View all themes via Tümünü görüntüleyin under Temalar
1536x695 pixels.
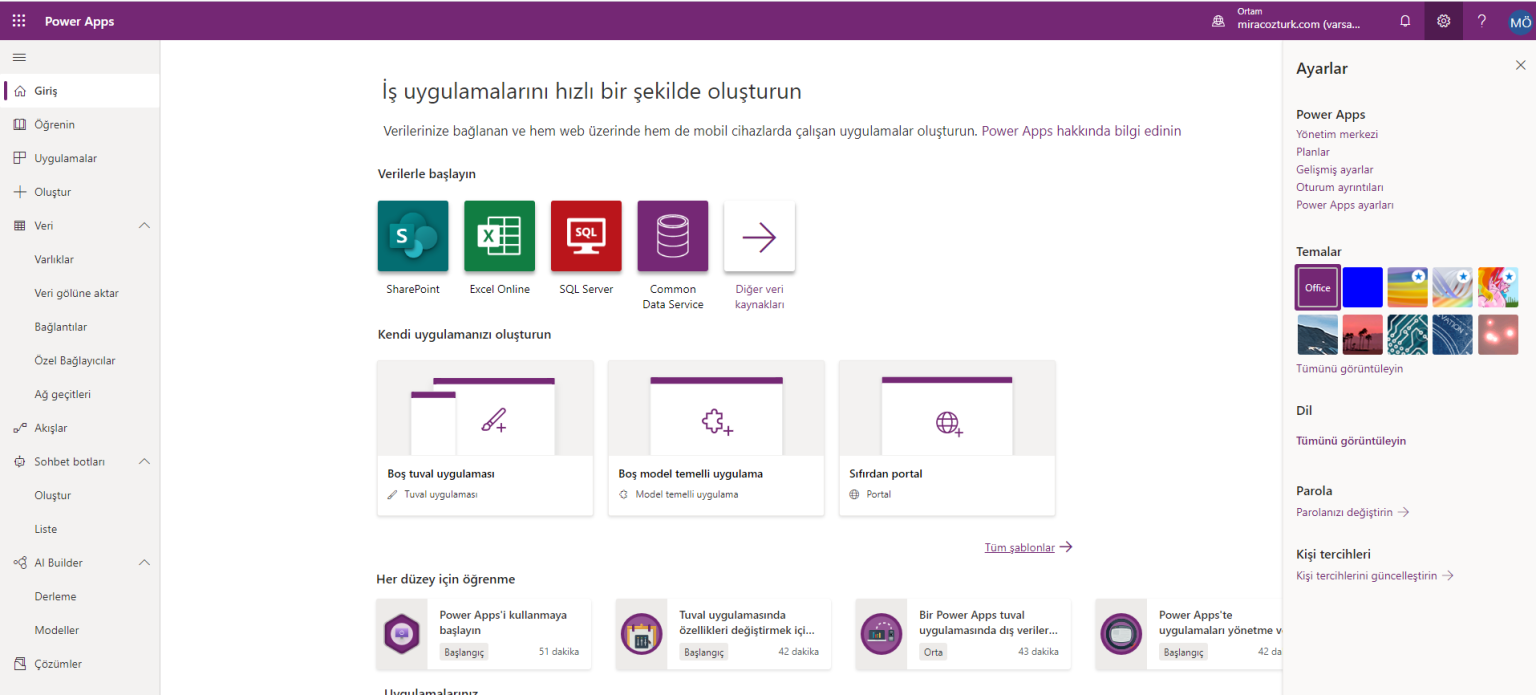pos(1349,369)
